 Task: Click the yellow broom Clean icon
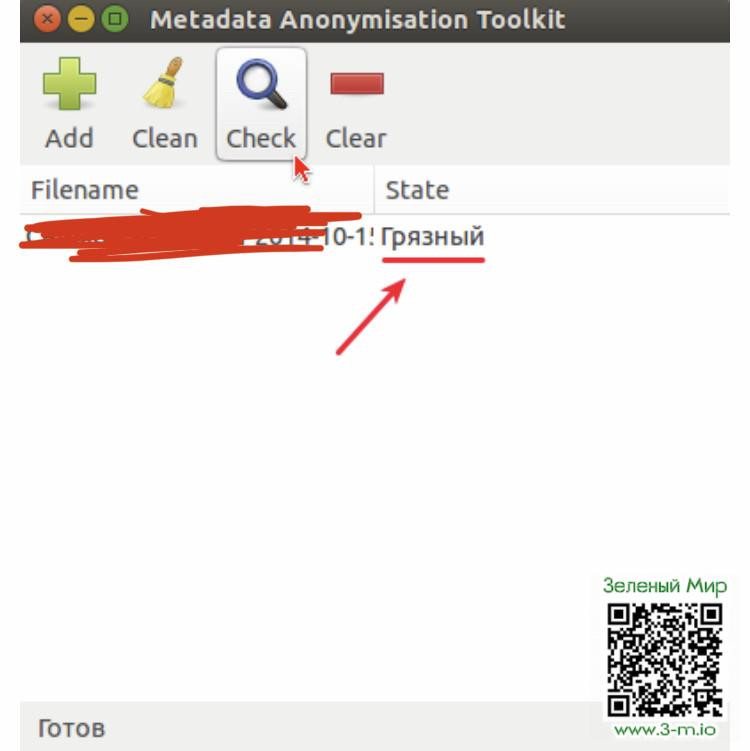(x=164, y=82)
